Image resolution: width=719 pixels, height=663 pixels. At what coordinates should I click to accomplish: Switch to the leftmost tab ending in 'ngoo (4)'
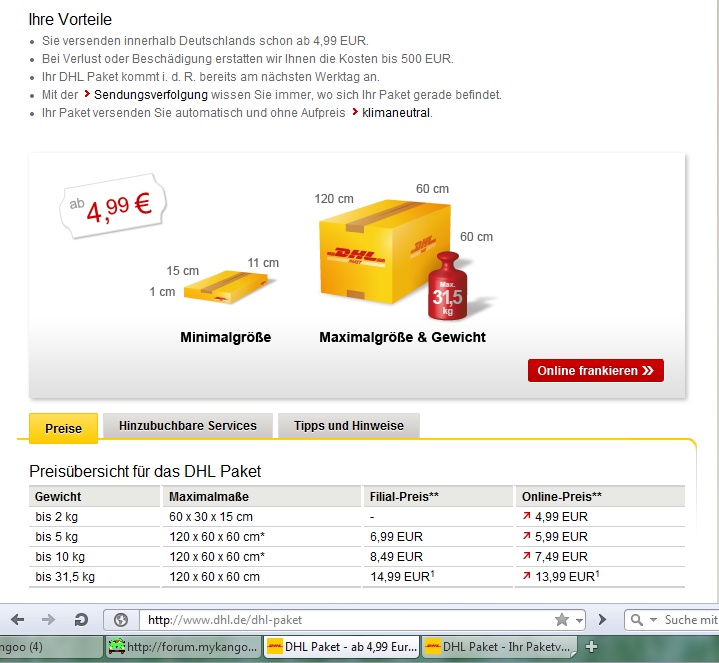pos(50,646)
